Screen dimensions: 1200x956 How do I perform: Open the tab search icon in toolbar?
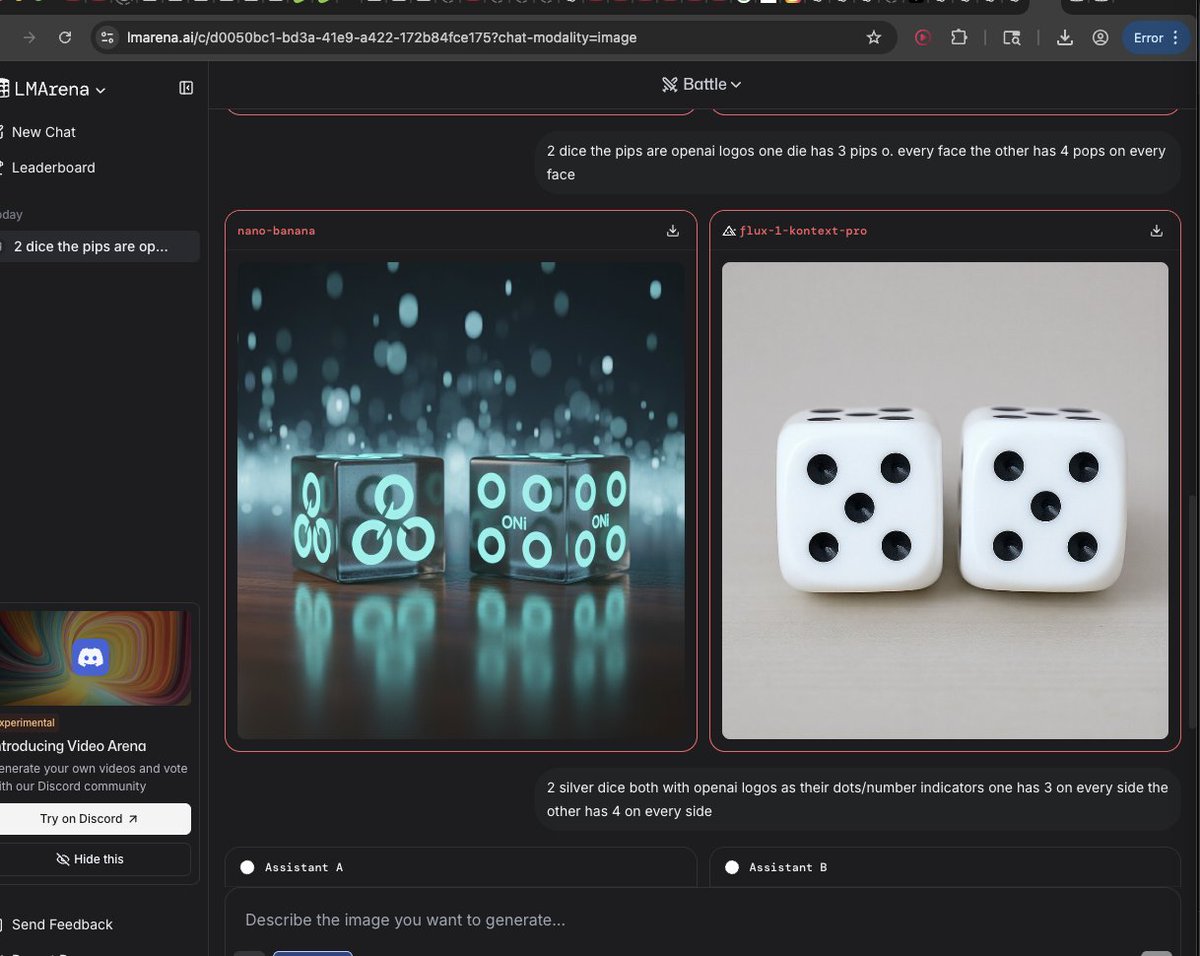1012,37
